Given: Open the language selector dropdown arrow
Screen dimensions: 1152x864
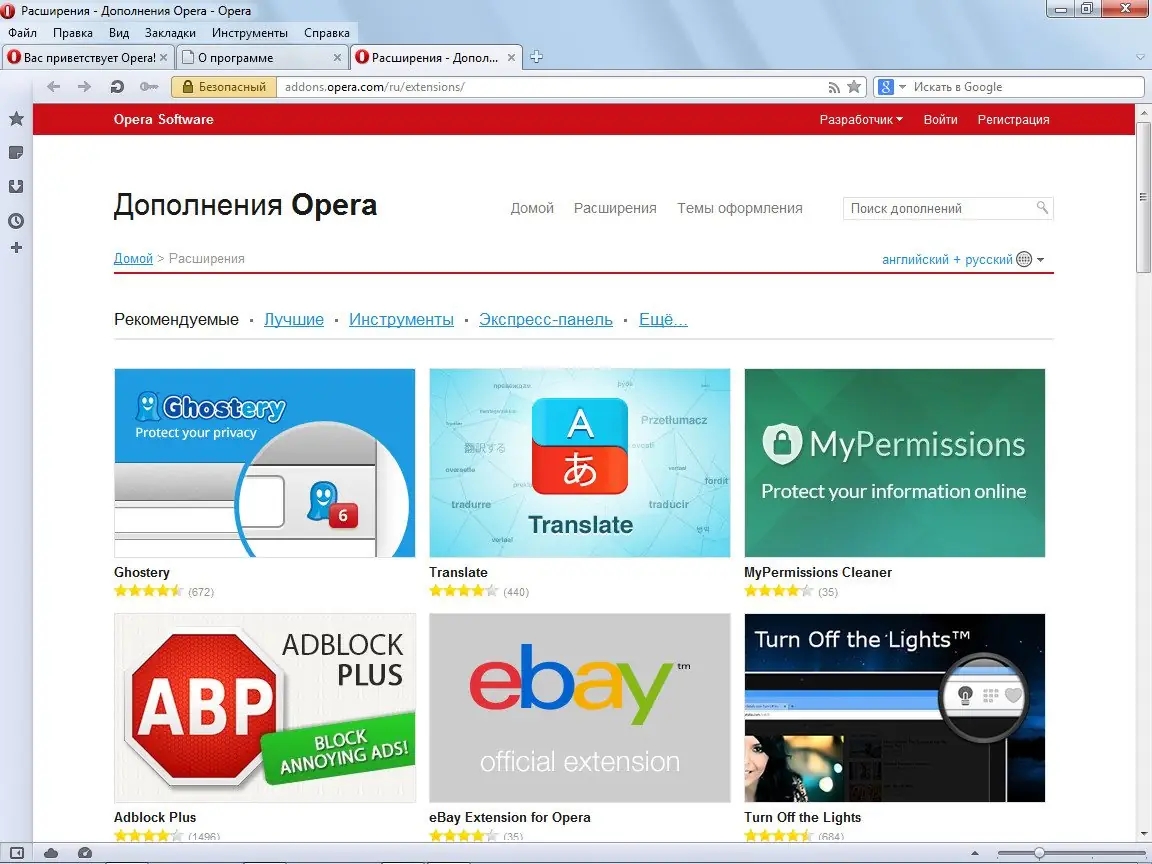Looking at the screenshot, I should pyautogui.click(x=1040, y=259).
